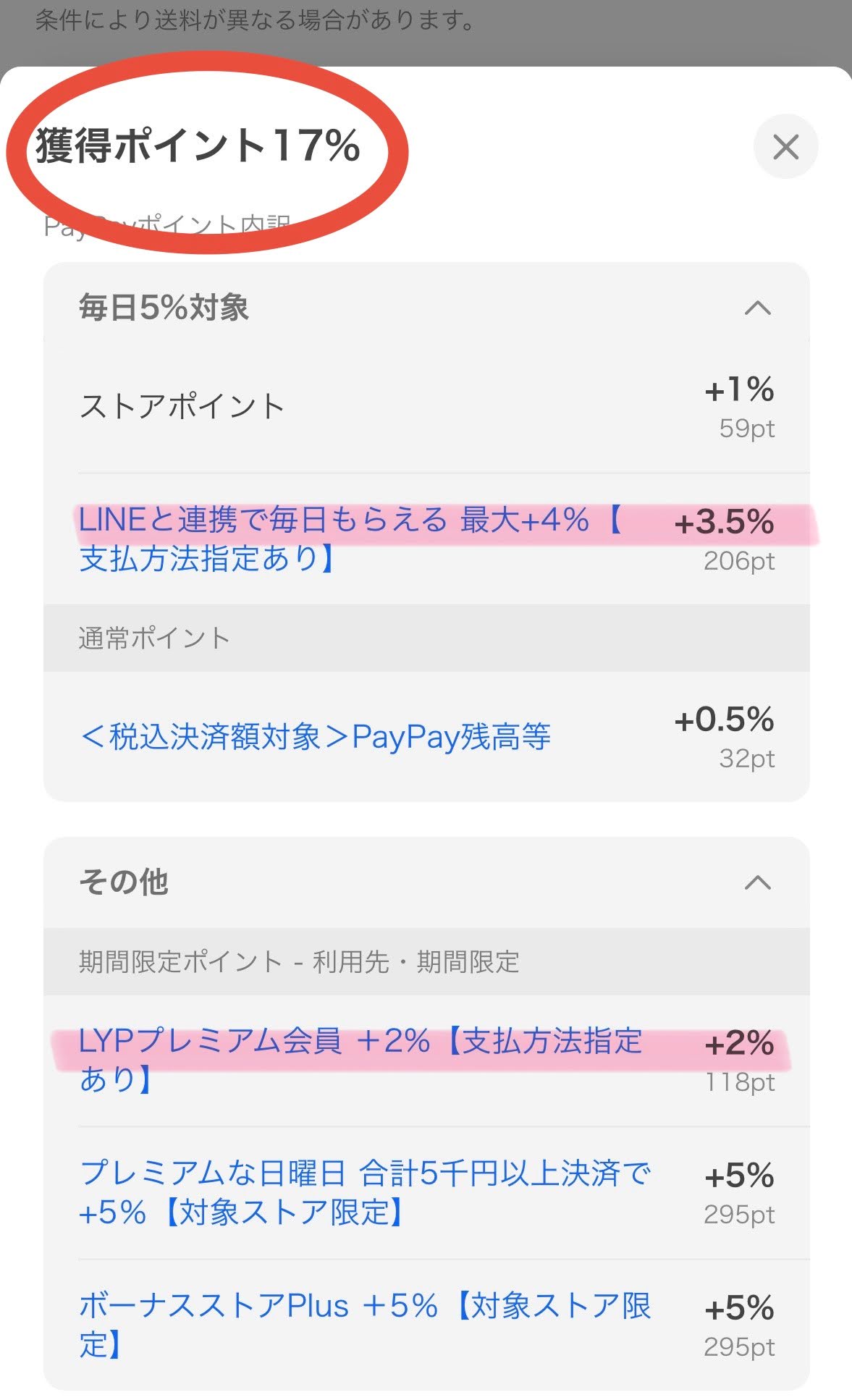Collapse the その他 section chevron

click(x=757, y=882)
